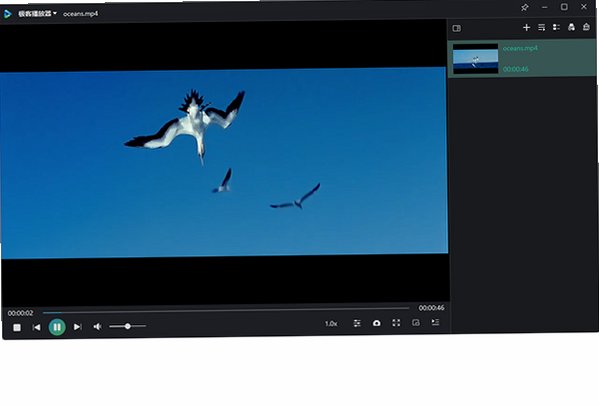Viewport: 599px width, 406px height.
Task: Switch the playlist view layout icon
Action: point(557,27)
